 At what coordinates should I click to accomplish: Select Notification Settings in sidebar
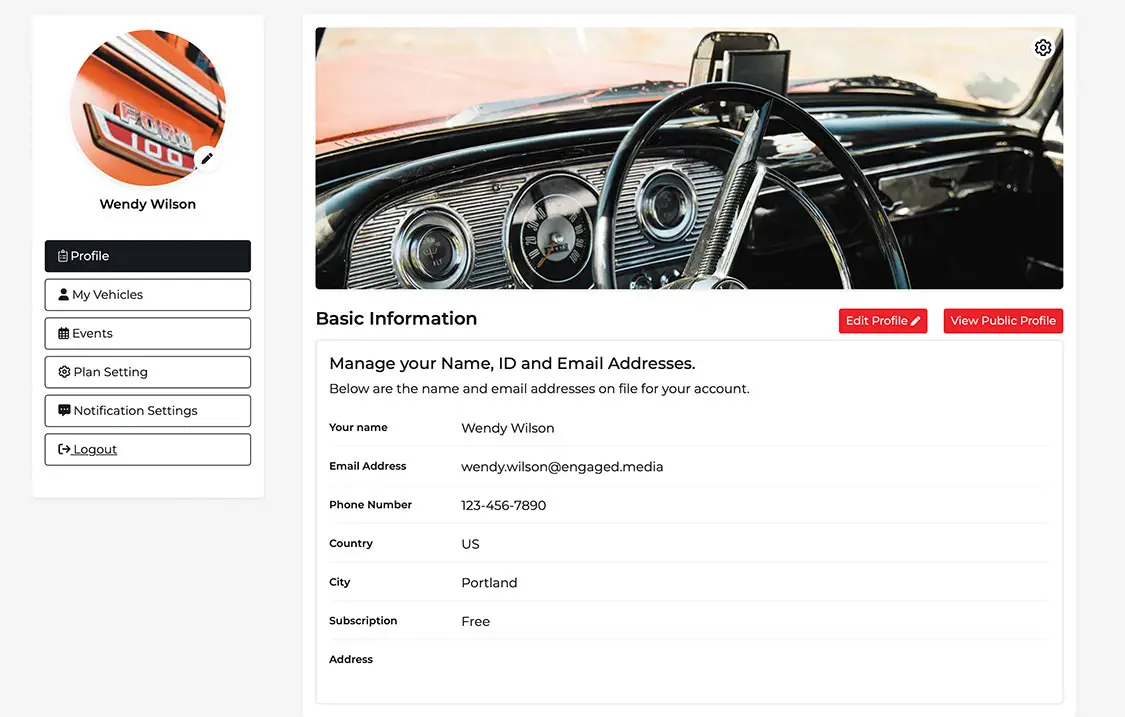(148, 411)
